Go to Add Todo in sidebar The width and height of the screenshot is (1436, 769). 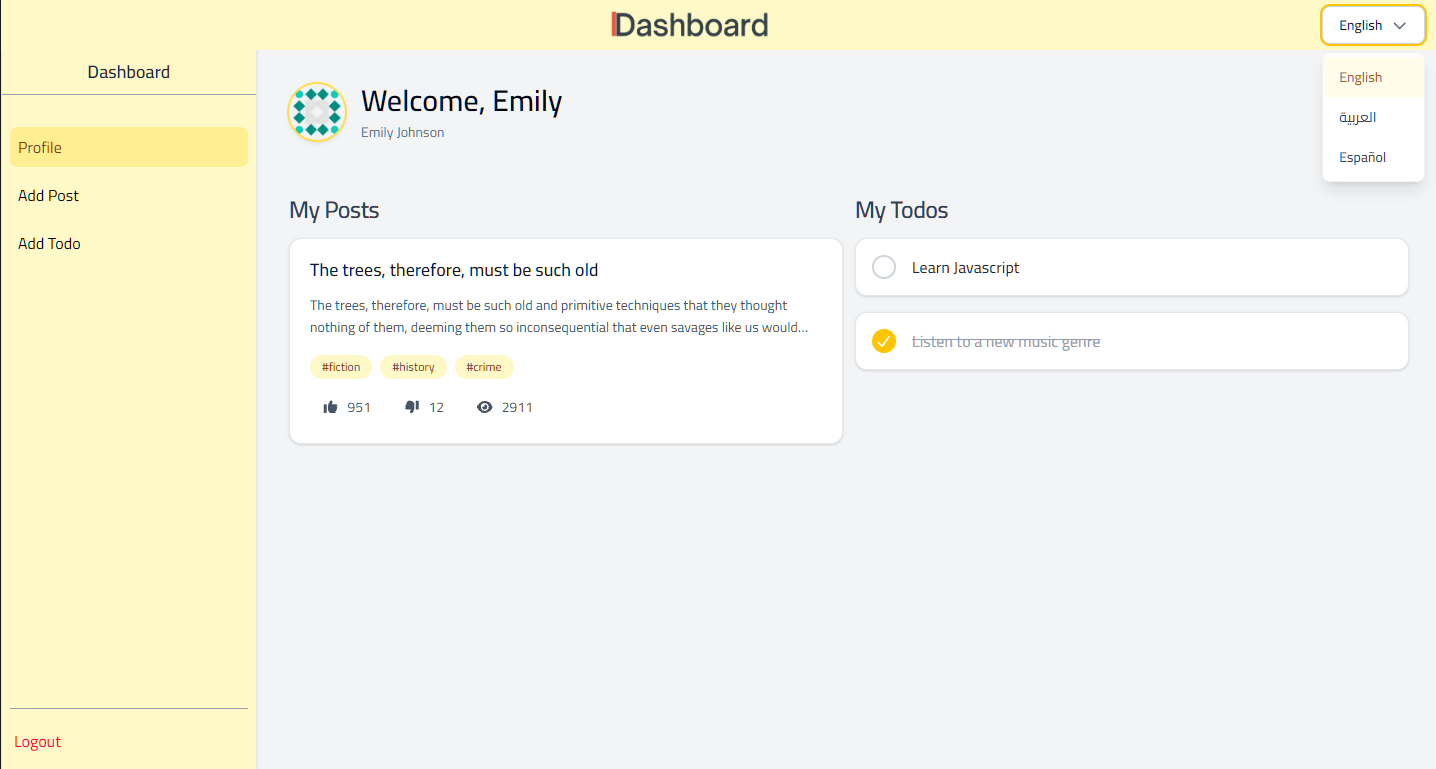pos(129,243)
